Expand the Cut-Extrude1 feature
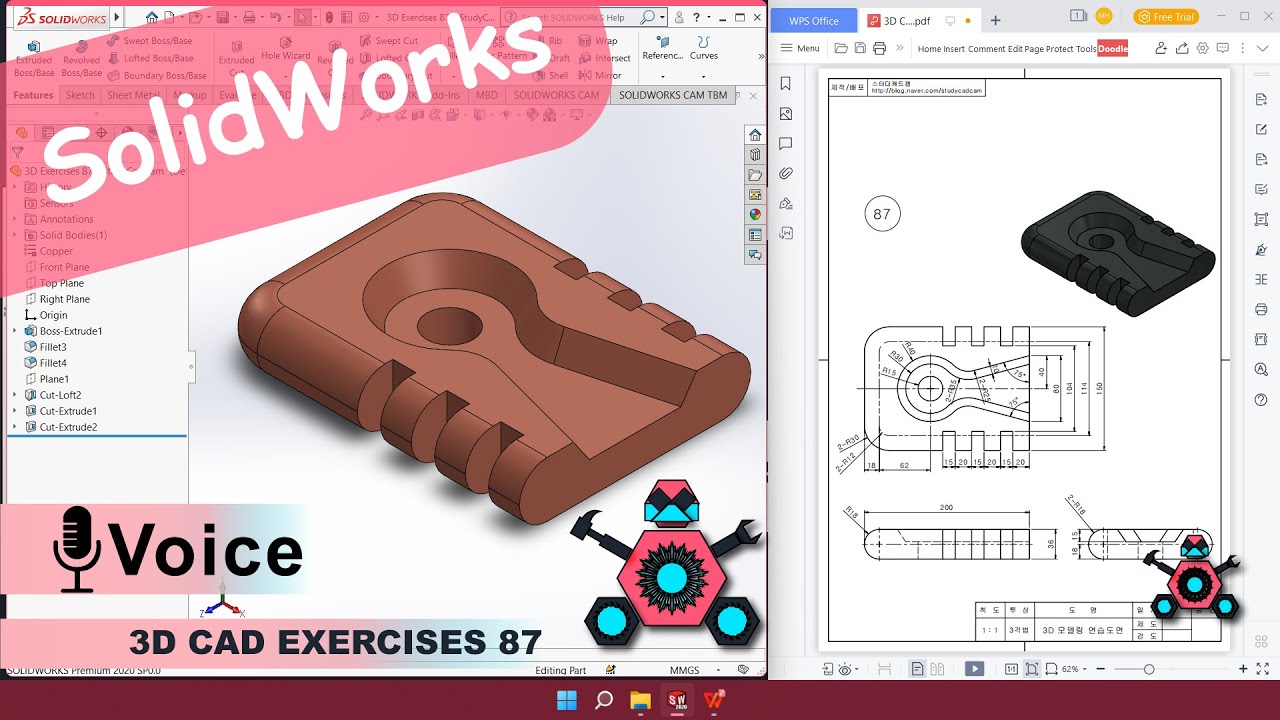The height and width of the screenshot is (720, 1280). pyautogui.click(x=14, y=411)
